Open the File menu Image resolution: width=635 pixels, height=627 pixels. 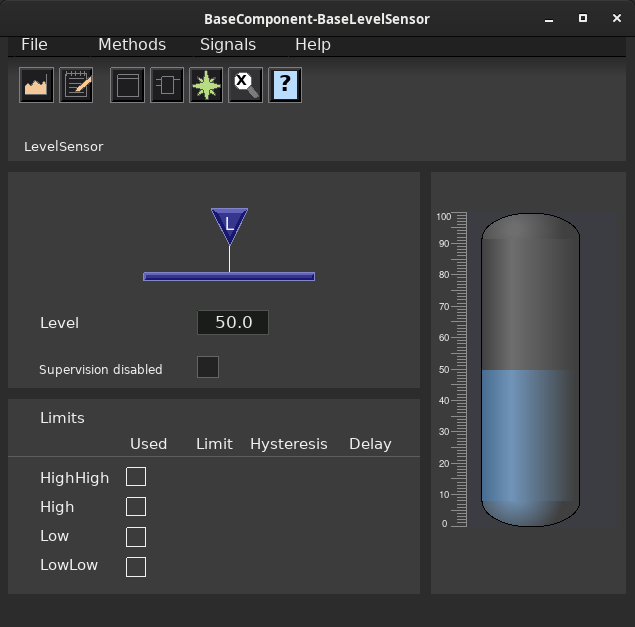click(x=34, y=45)
